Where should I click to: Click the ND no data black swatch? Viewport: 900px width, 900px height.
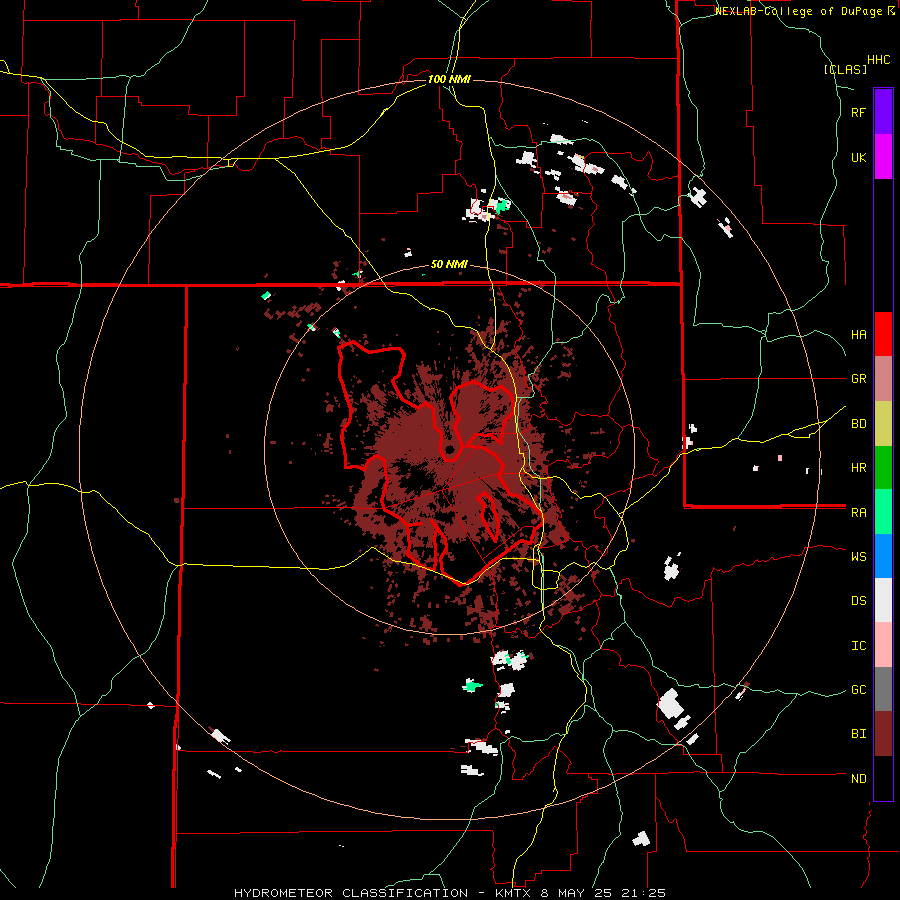[x=883, y=778]
